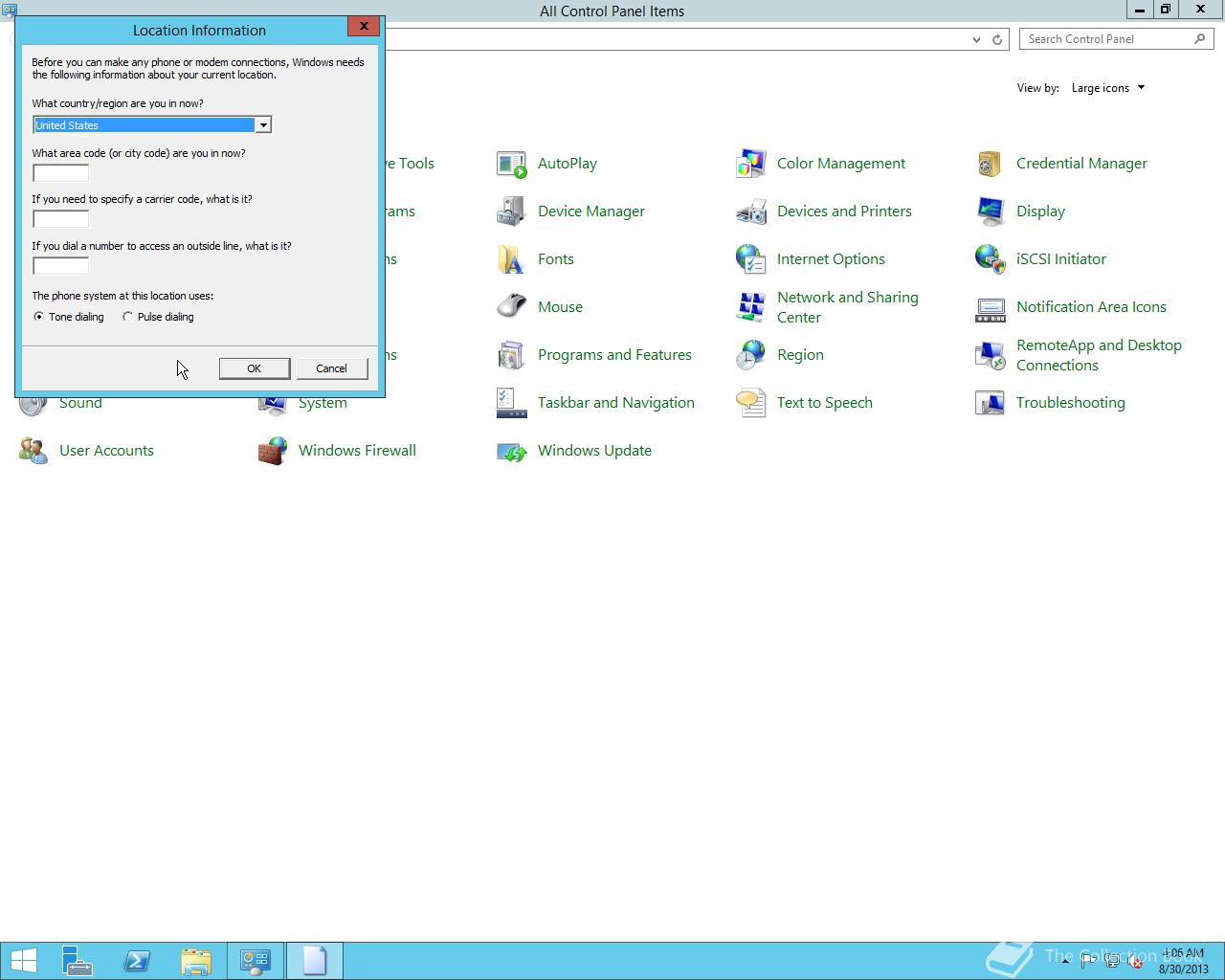The width and height of the screenshot is (1225, 980).
Task: Open the Internet Options icon
Action: point(751,259)
